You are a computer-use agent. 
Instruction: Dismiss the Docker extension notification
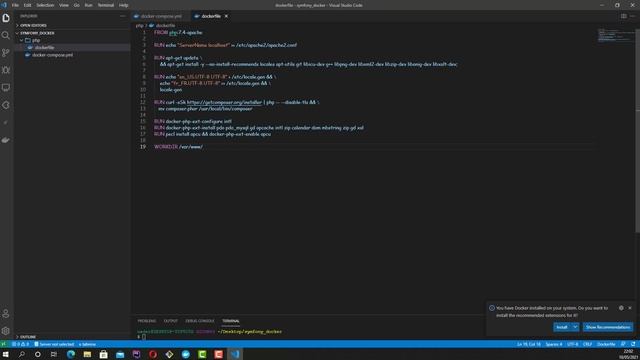click(630, 308)
